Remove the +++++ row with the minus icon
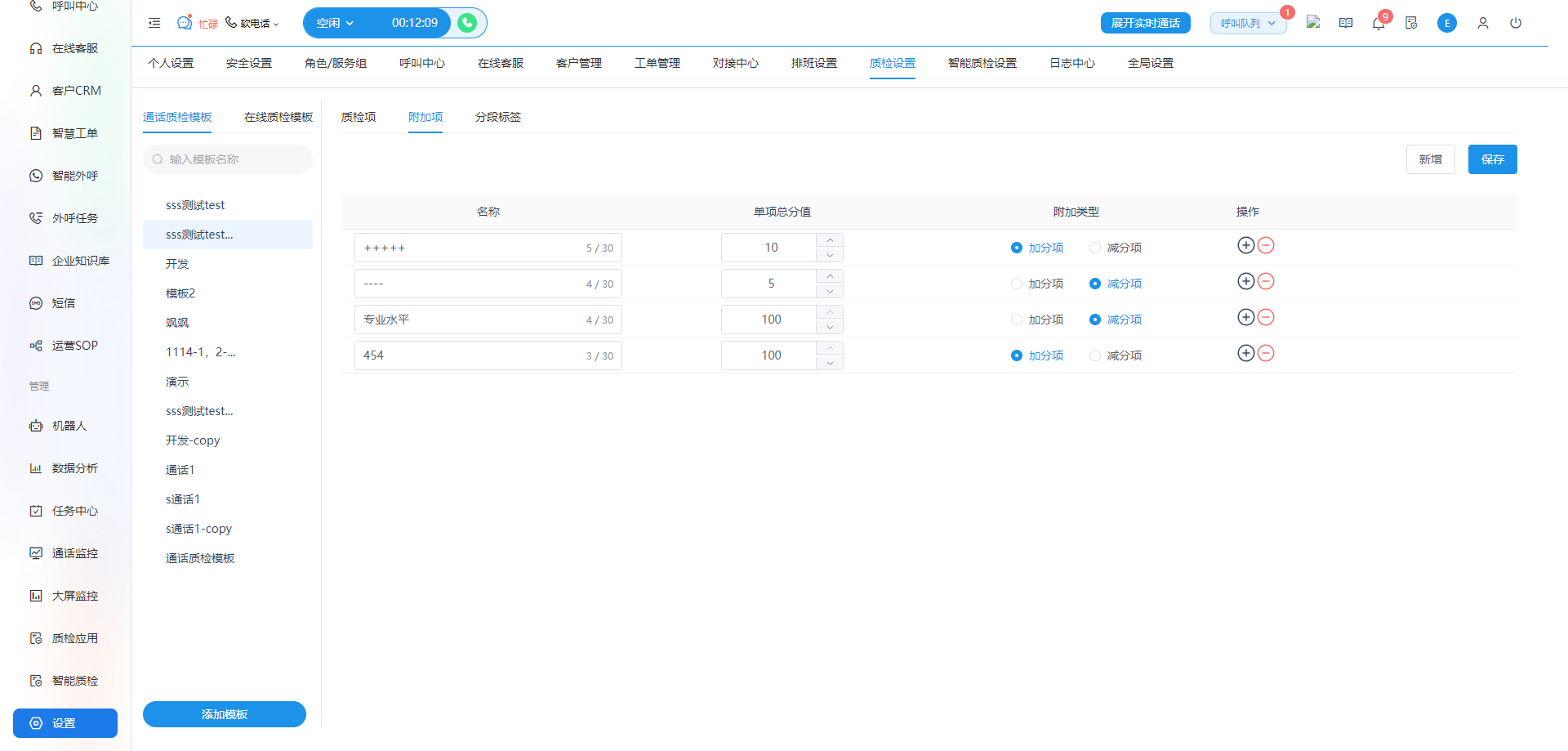 click(1266, 245)
